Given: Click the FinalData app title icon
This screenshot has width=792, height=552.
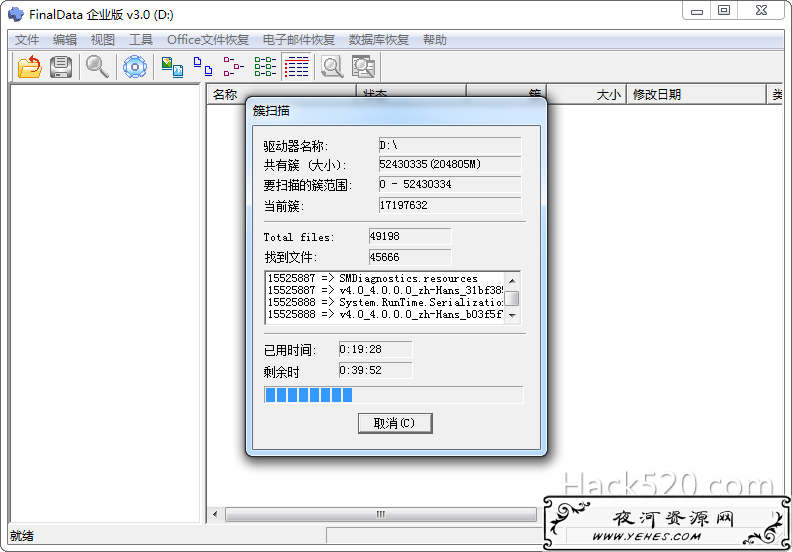Looking at the screenshot, I should click(x=16, y=14).
